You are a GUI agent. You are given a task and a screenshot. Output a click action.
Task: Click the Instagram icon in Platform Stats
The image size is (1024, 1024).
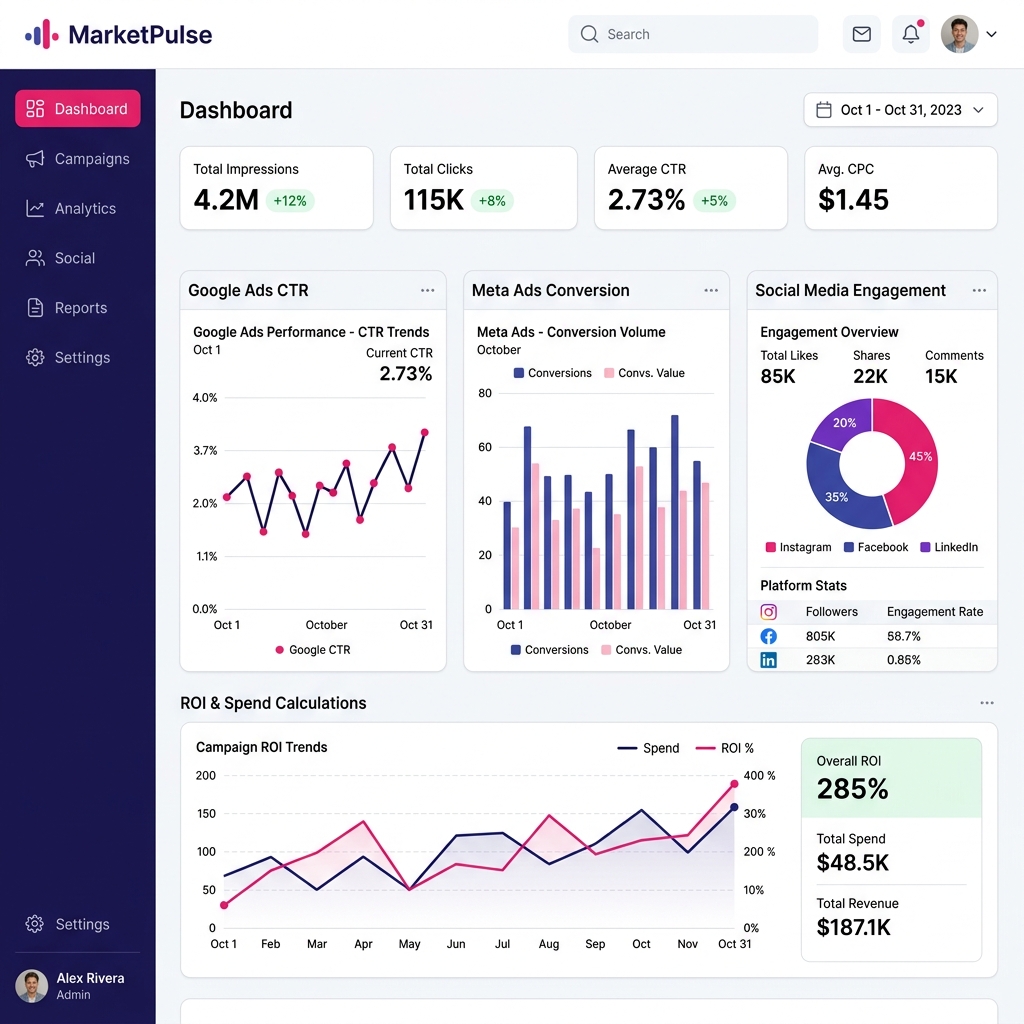click(769, 611)
